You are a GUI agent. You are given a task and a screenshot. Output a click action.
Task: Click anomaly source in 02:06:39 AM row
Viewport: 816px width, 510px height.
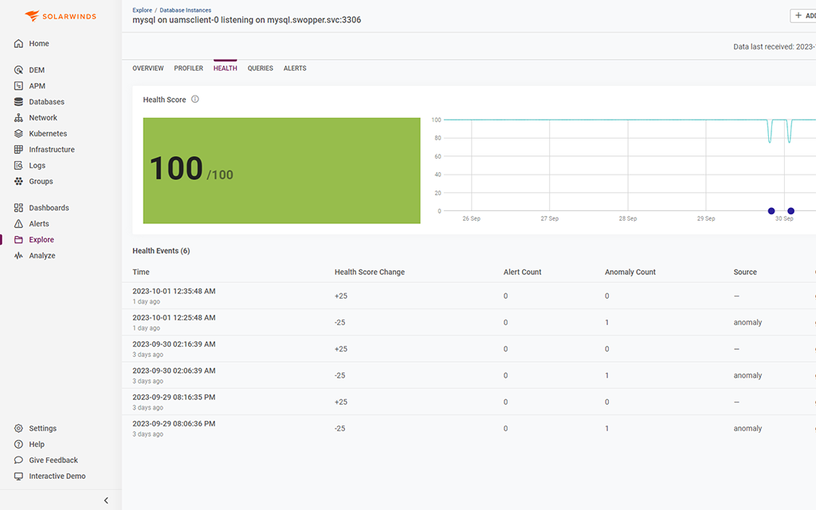click(x=748, y=376)
